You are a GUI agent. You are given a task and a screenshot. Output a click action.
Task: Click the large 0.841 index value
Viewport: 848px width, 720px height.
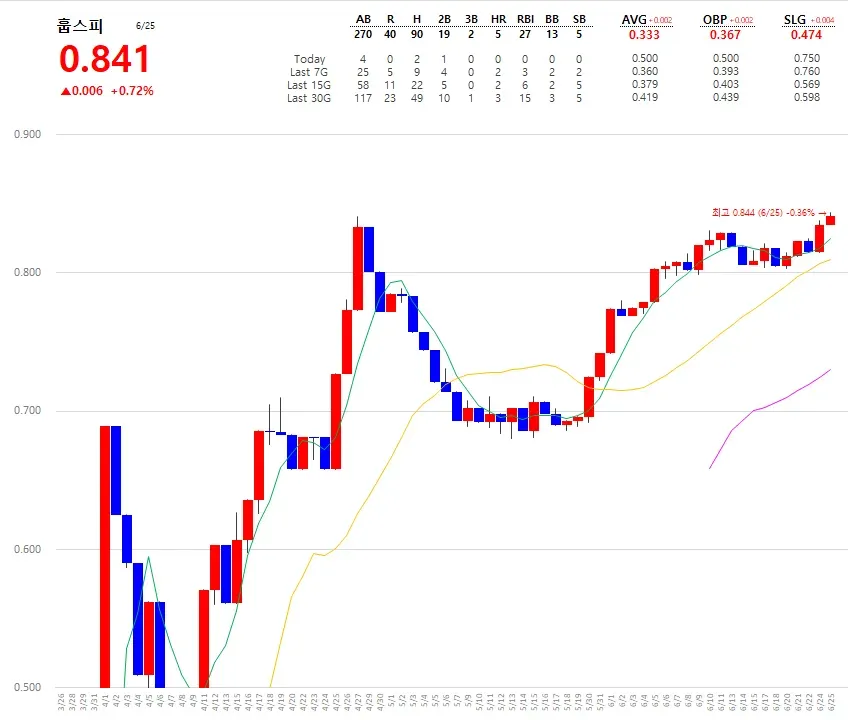click(104, 59)
